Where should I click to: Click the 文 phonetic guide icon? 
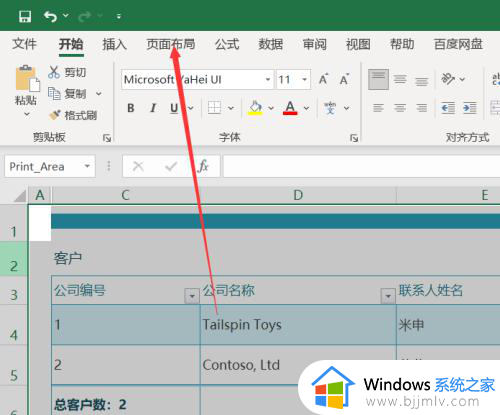(x=330, y=108)
